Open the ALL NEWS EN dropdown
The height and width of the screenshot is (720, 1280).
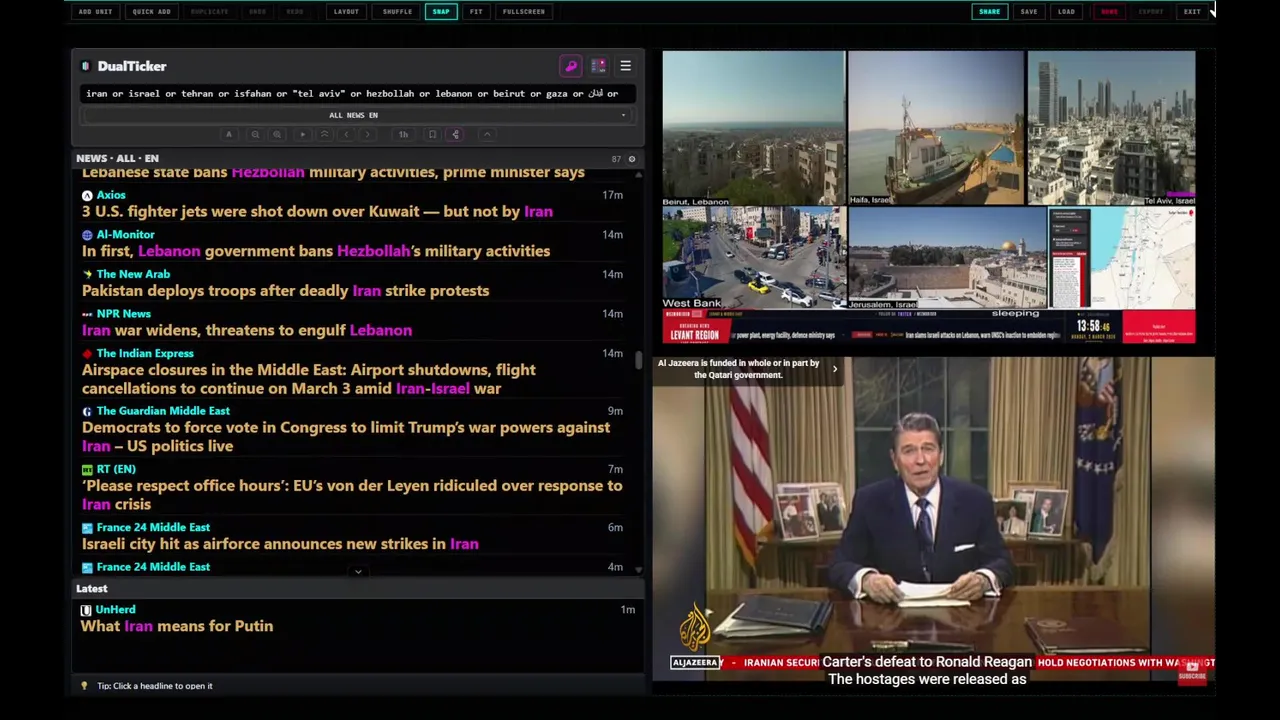pos(356,115)
